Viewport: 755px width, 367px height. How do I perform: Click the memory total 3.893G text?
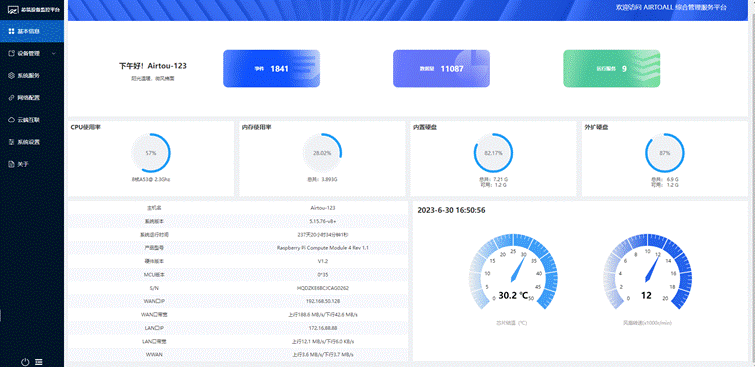point(322,180)
